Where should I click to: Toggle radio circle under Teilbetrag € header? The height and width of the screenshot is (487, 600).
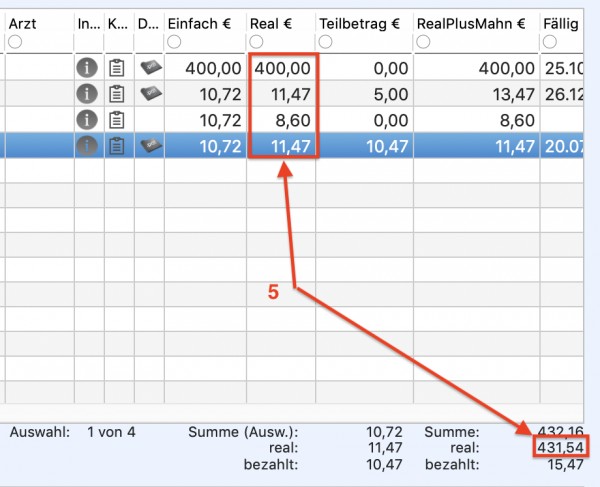pos(325,41)
